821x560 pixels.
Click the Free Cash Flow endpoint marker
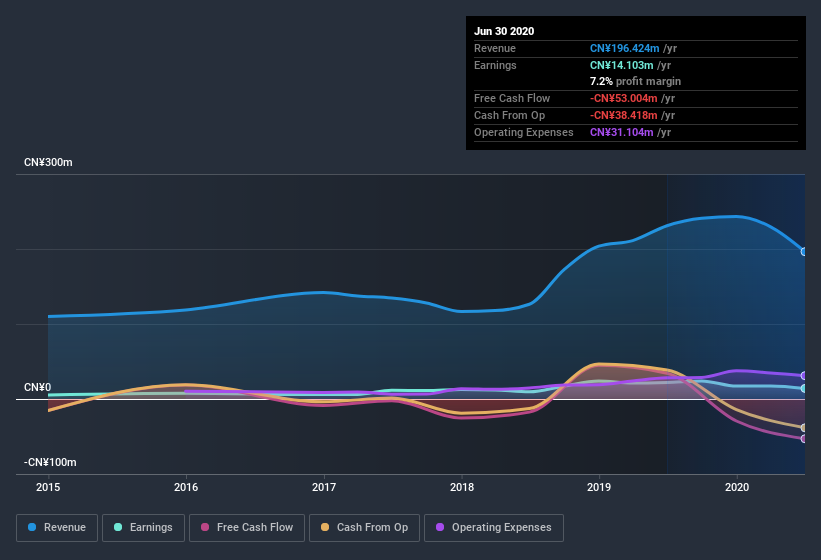coord(804,439)
